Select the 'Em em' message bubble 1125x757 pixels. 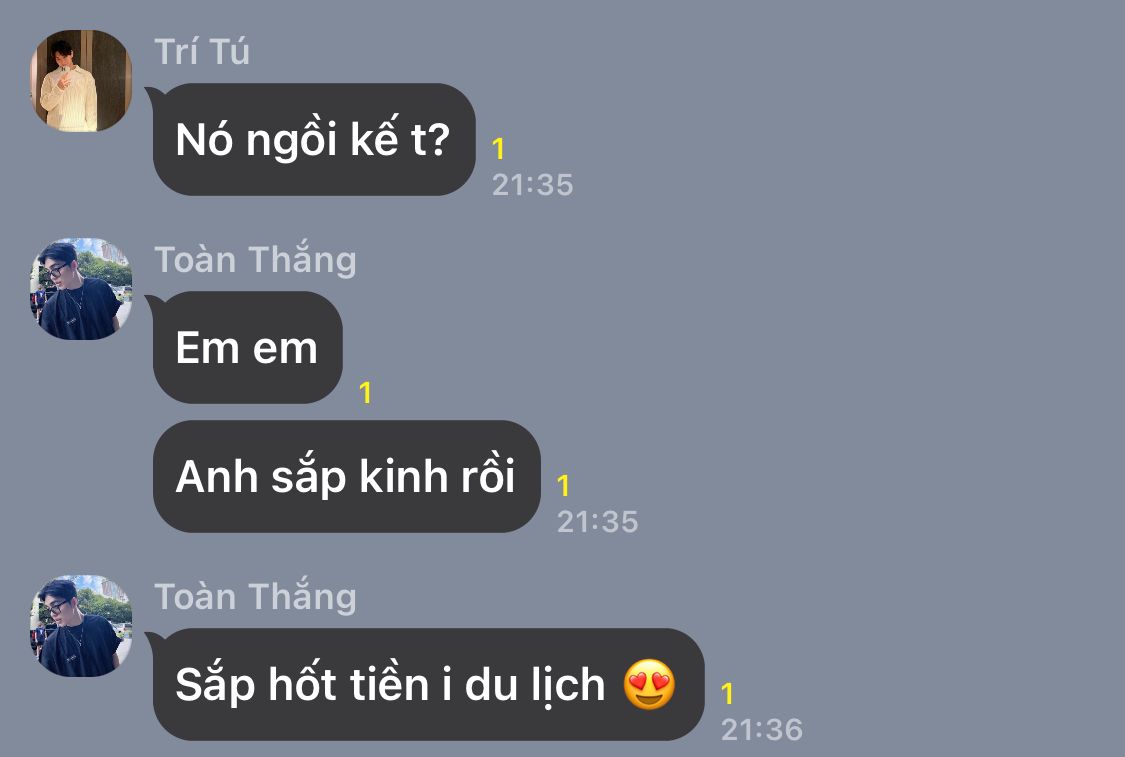click(248, 347)
